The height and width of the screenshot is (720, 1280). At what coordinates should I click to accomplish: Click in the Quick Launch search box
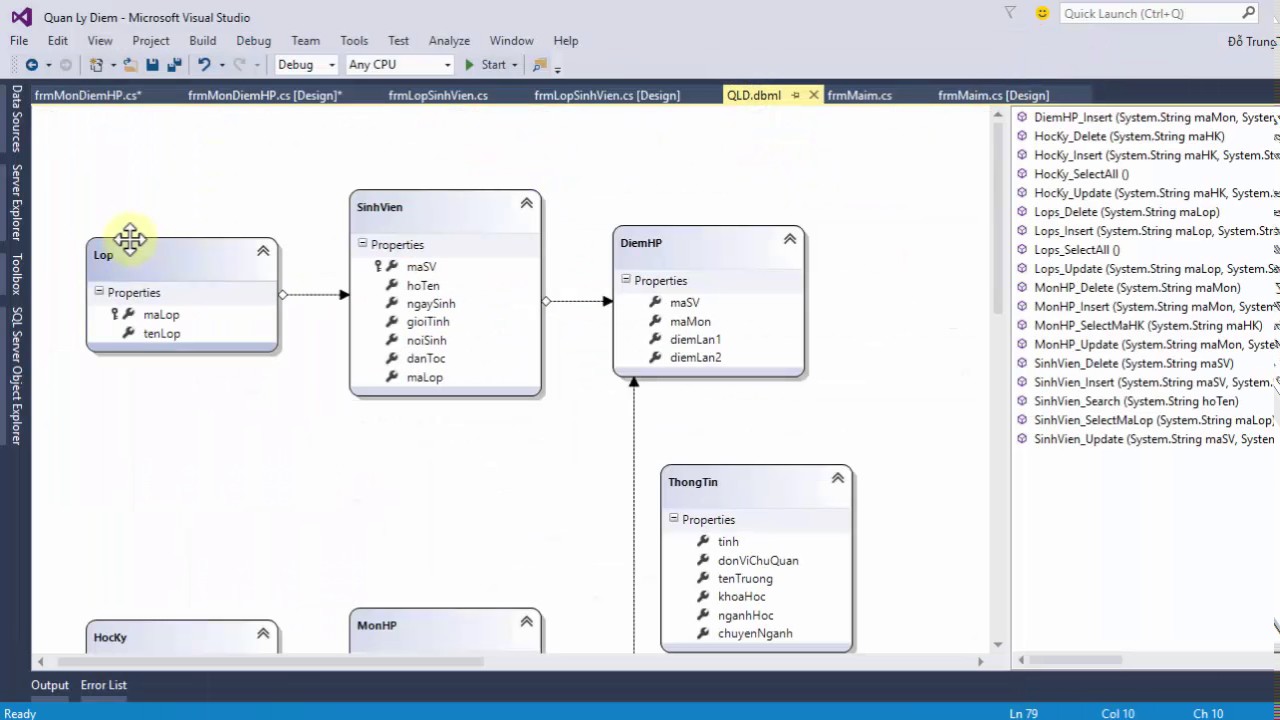(1150, 13)
